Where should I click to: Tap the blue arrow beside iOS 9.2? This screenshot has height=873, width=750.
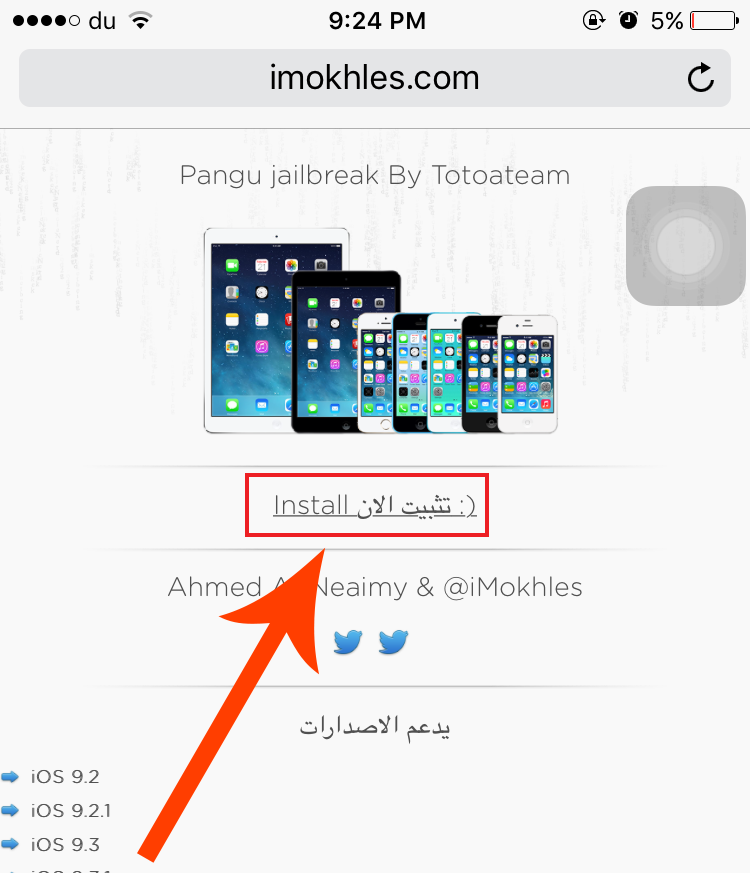point(10,776)
